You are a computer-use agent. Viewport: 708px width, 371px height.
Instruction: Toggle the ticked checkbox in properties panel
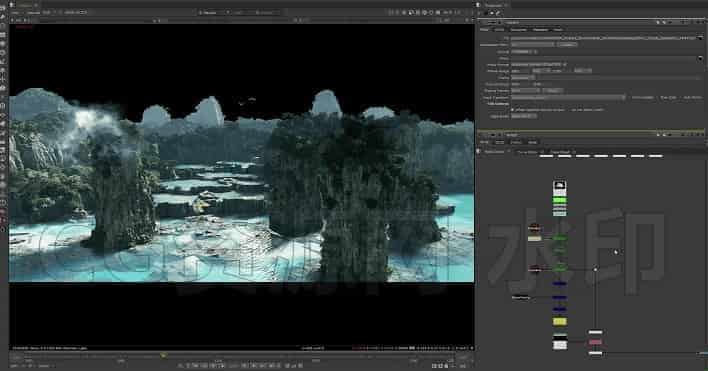[x=512, y=110]
